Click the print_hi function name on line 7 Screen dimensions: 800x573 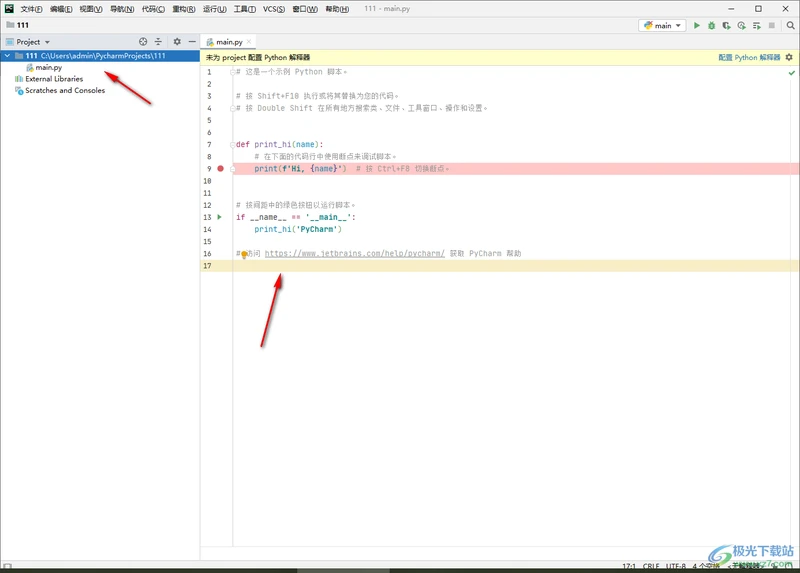tap(273, 145)
